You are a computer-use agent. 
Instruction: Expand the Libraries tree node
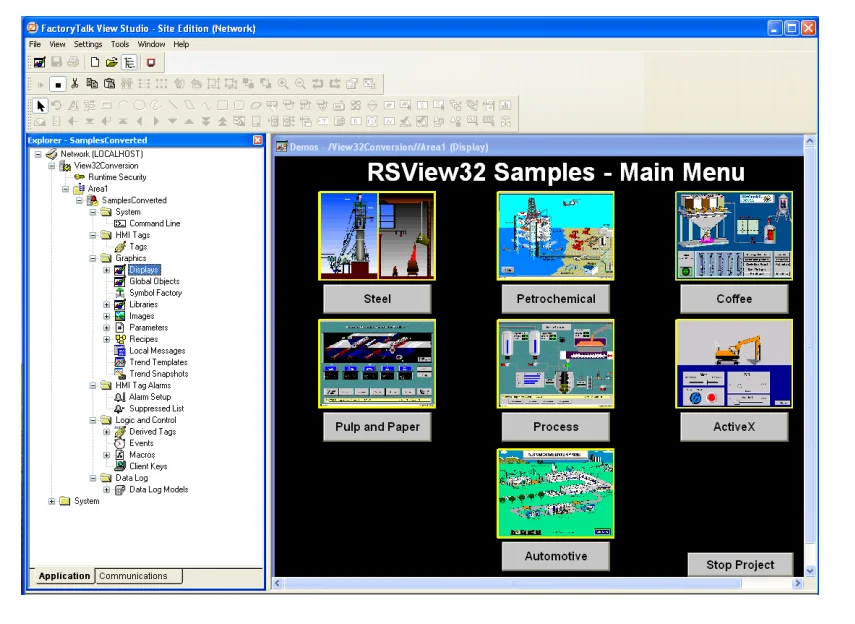[x=107, y=305]
